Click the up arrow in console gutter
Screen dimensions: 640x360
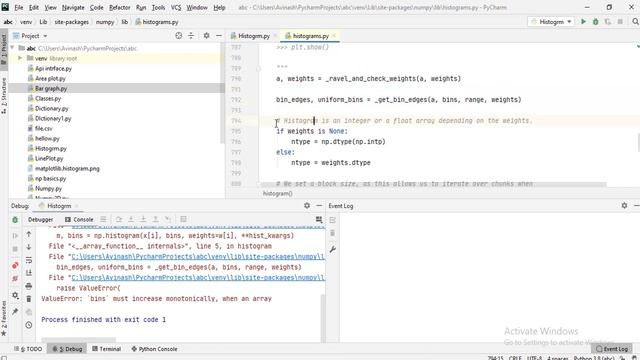tap(29, 234)
